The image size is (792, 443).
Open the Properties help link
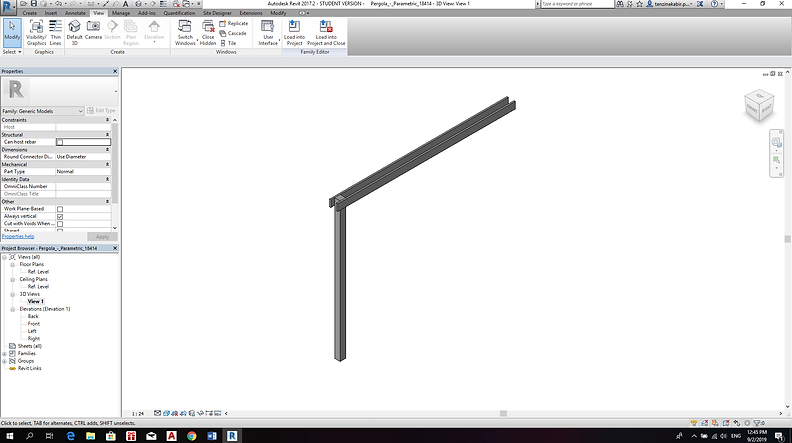[x=18, y=236]
